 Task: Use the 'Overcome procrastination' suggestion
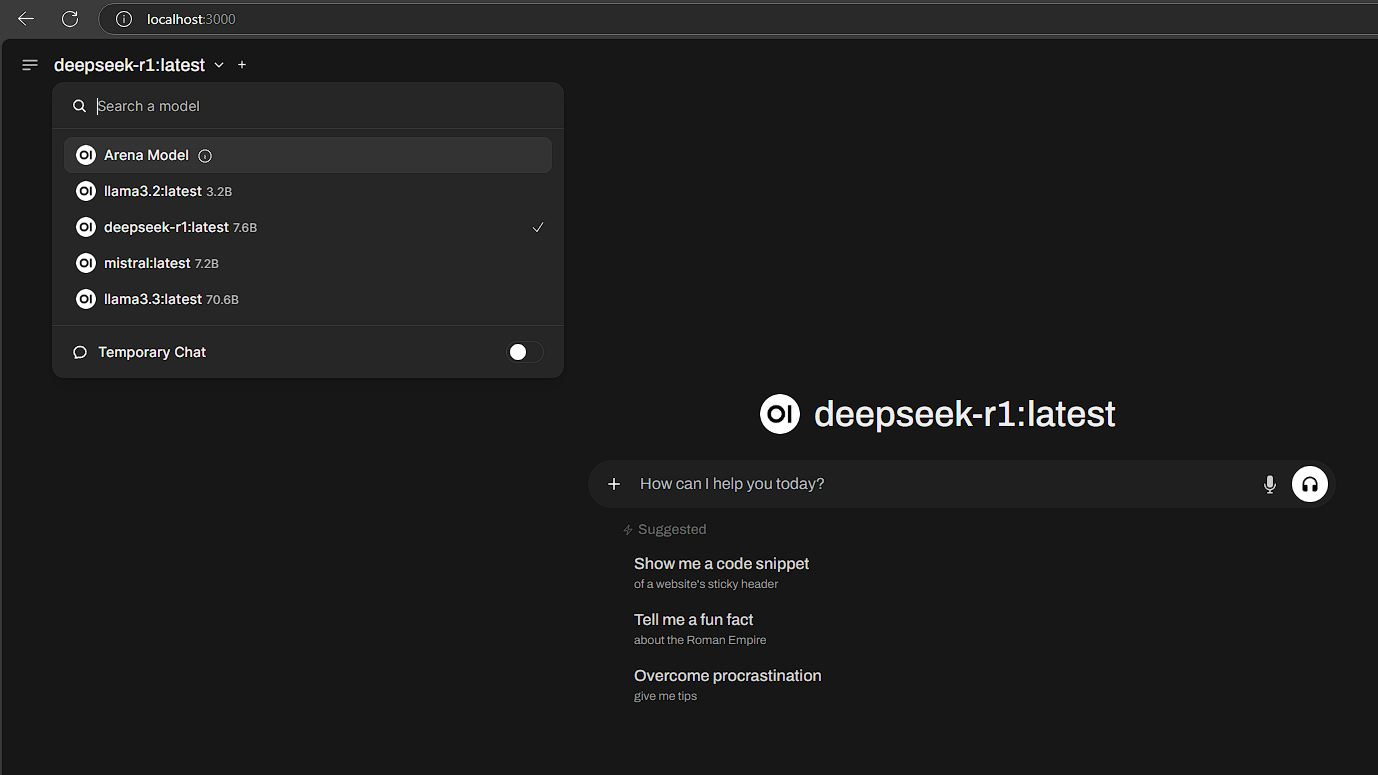pos(727,685)
